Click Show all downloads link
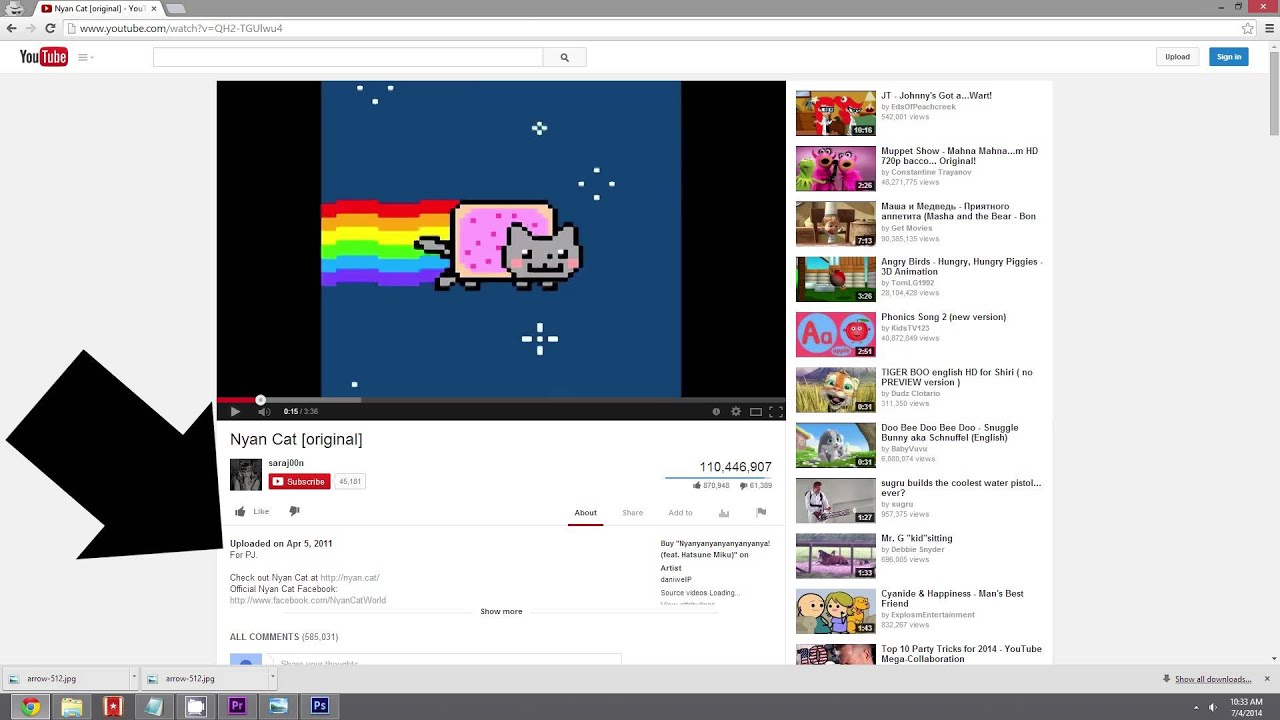The image size is (1280, 720). [x=1213, y=679]
